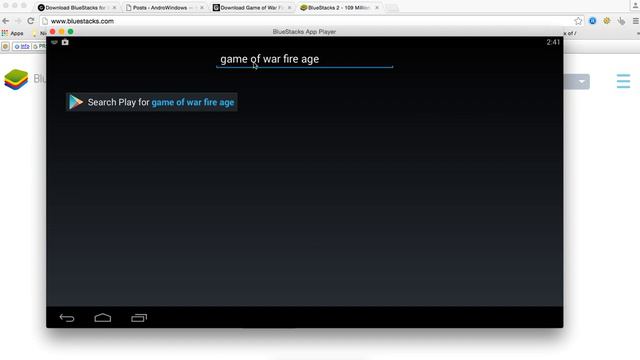This screenshot has width=640, height=360.
Task: Click the blue round Chrome extension icon
Action: click(x=592, y=21)
